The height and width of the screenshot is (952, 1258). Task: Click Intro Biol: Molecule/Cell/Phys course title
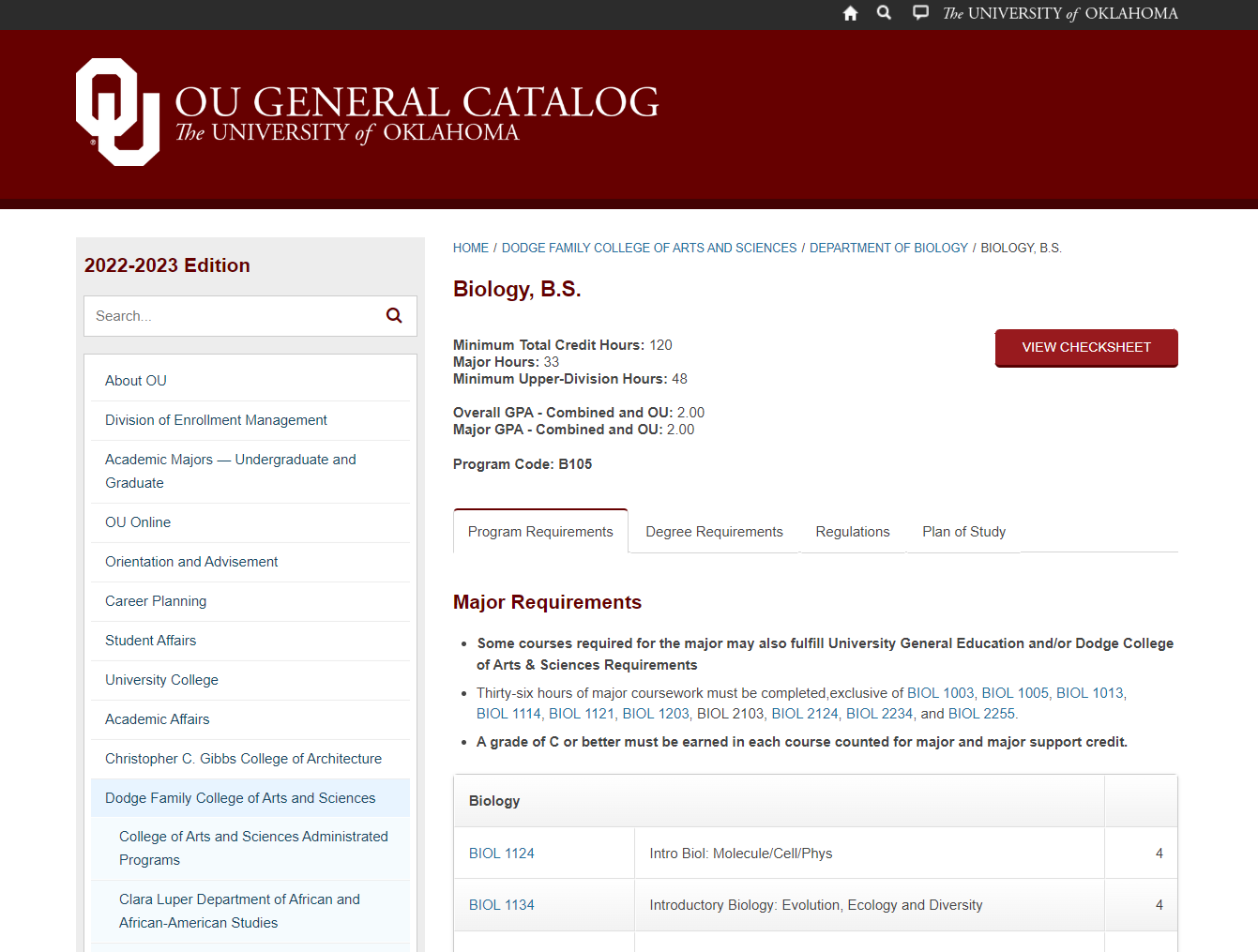pyautogui.click(x=741, y=854)
